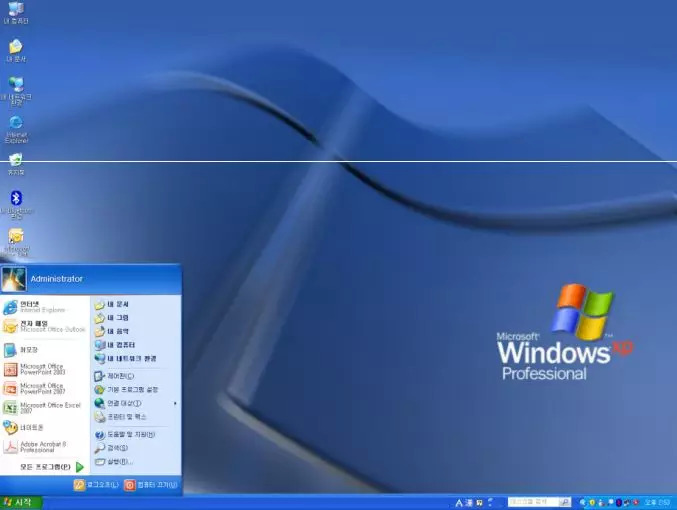The image size is (677, 510).
Task: Click 컴퓨터 끄기 (Turn Off Computer) button
Action: coord(151,485)
